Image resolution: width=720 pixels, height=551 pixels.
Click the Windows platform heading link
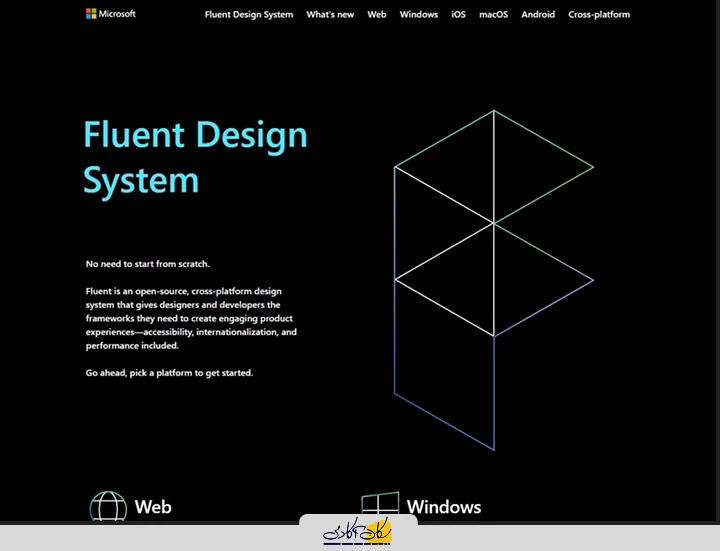(444, 507)
